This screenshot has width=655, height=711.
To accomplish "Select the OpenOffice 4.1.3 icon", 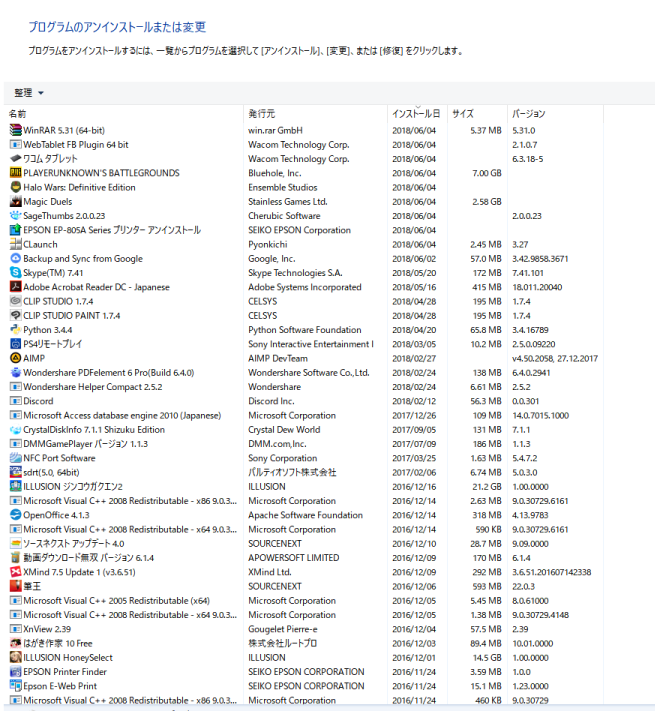I will pos(16,515).
